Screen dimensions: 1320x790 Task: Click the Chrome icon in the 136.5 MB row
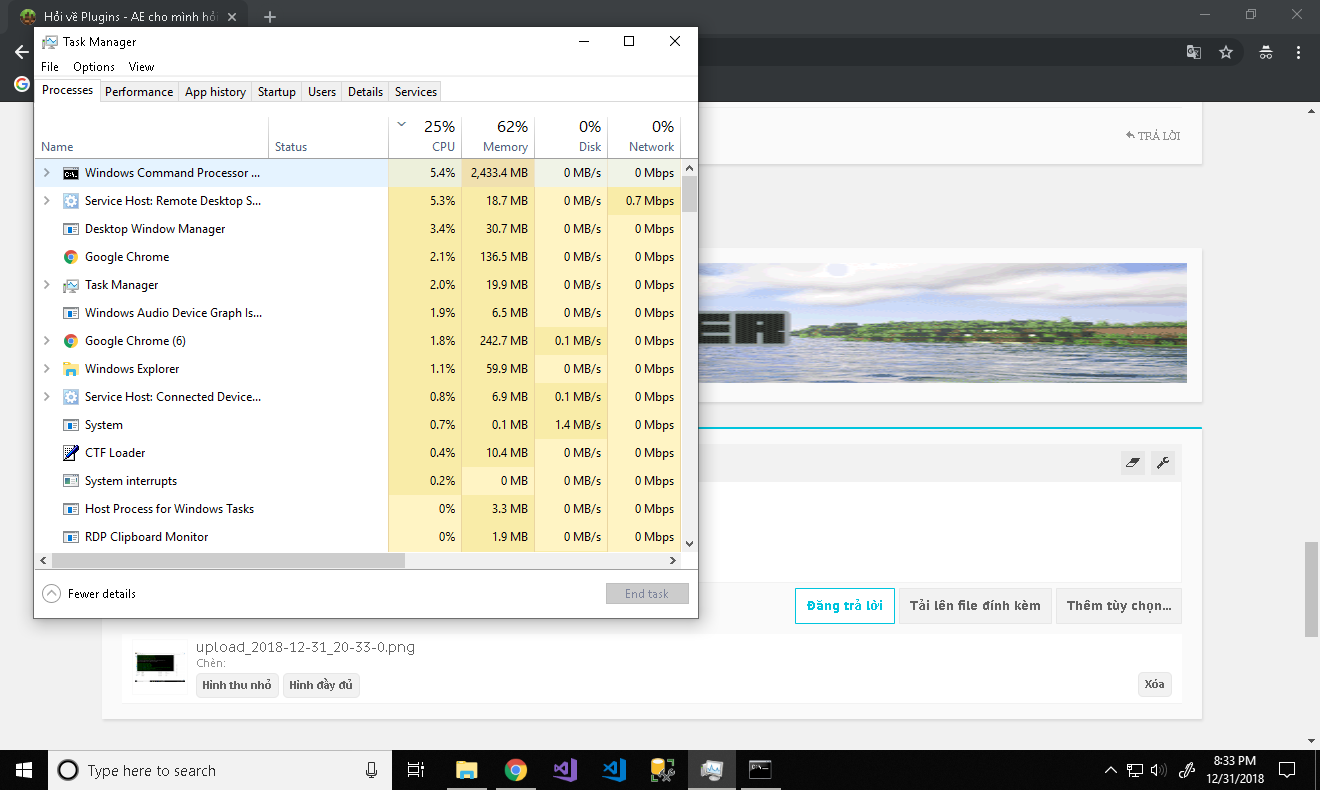pyautogui.click(x=71, y=257)
